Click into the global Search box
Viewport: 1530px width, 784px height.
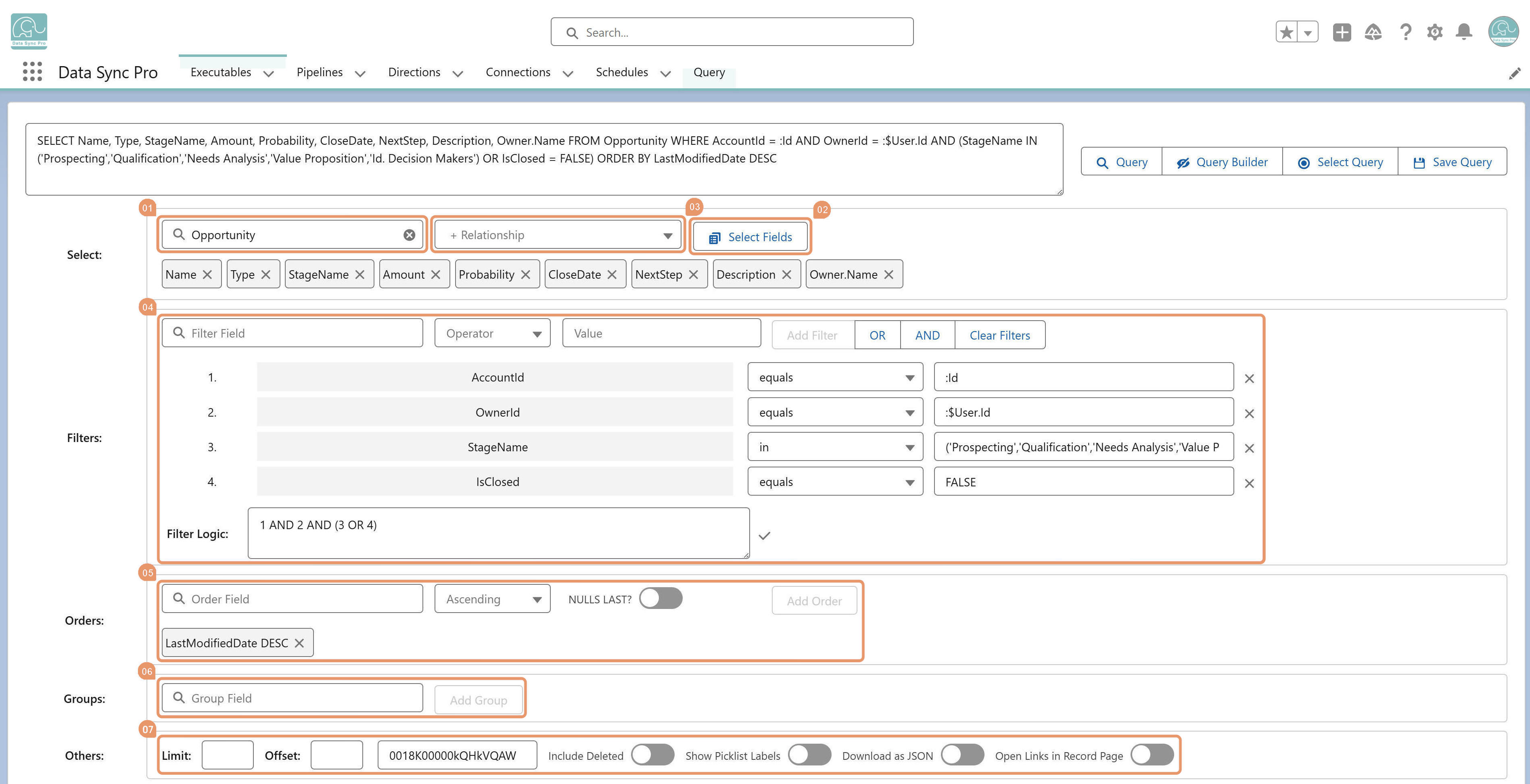pos(732,32)
